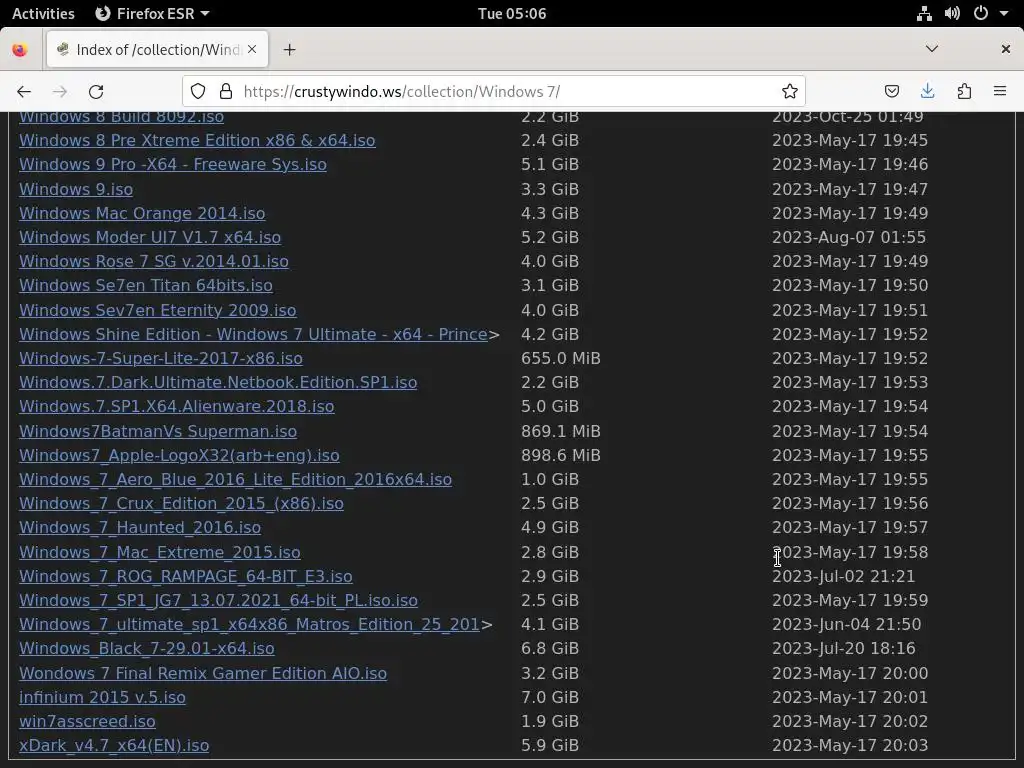
Task: Open the volume tray icon
Action: 952,13
